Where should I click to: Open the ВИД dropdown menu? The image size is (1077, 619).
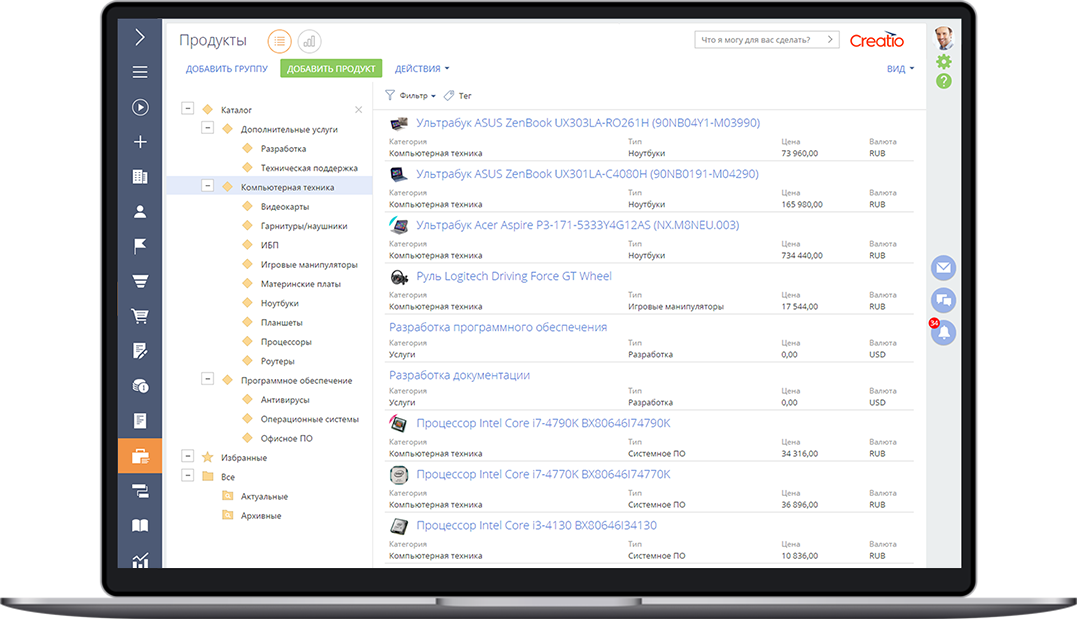point(900,69)
